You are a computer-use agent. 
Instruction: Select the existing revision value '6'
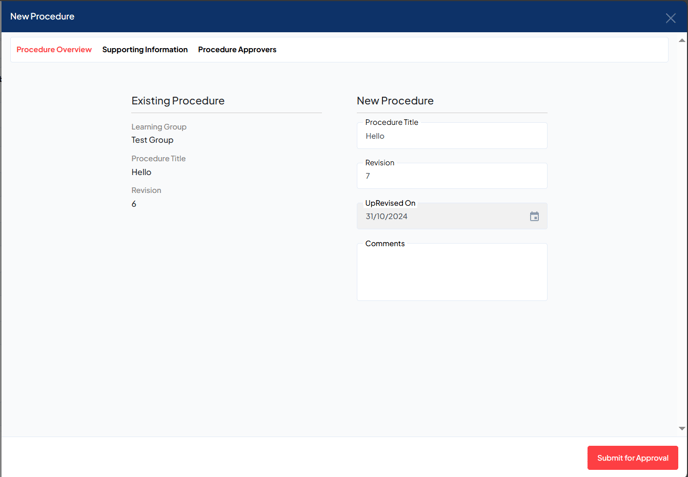click(134, 204)
